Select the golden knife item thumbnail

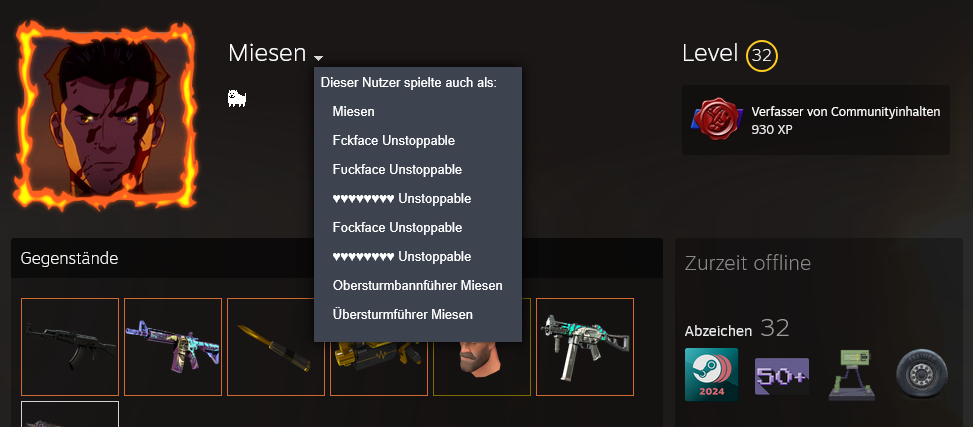[276, 347]
